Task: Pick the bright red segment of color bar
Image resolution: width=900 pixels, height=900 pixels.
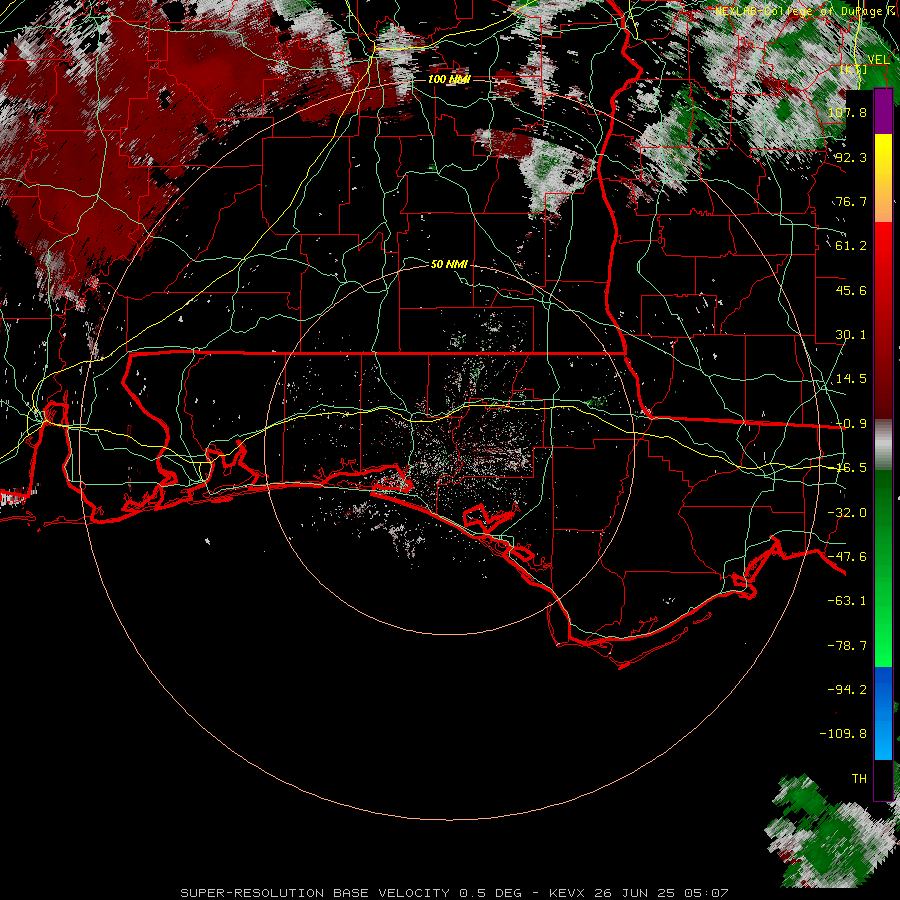Action: pyautogui.click(x=883, y=253)
